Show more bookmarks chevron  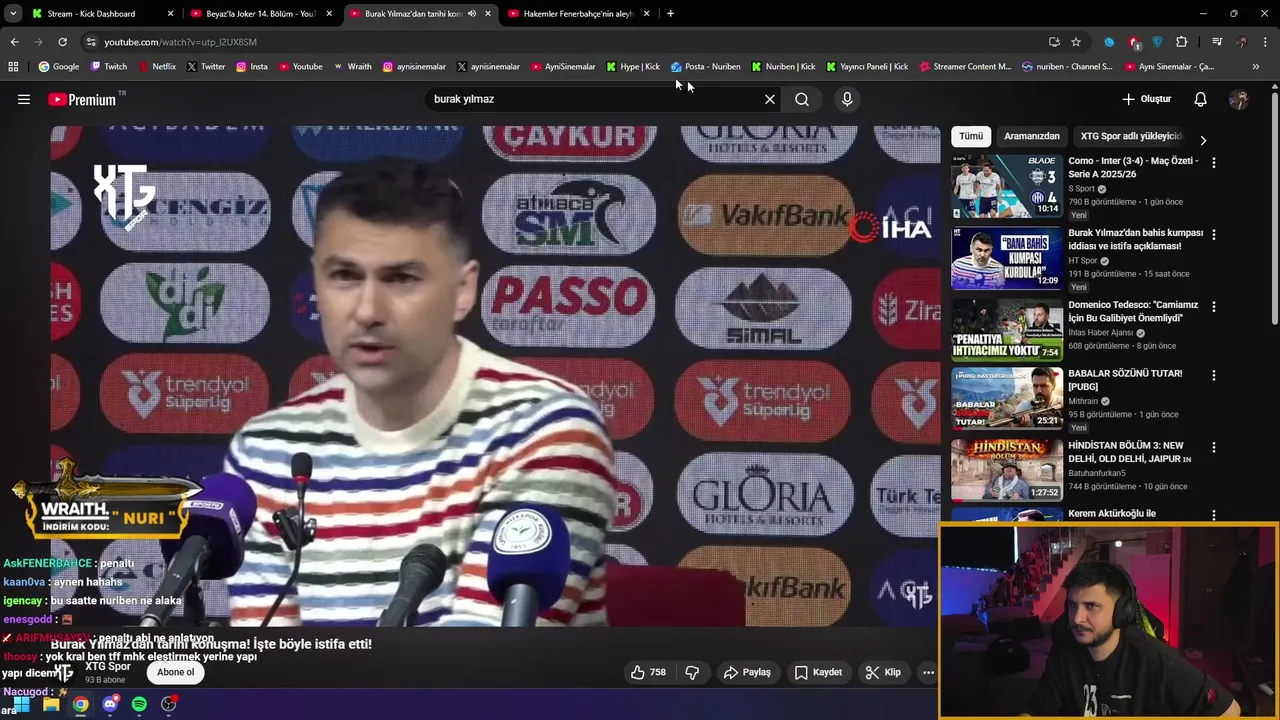click(x=1256, y=67)
